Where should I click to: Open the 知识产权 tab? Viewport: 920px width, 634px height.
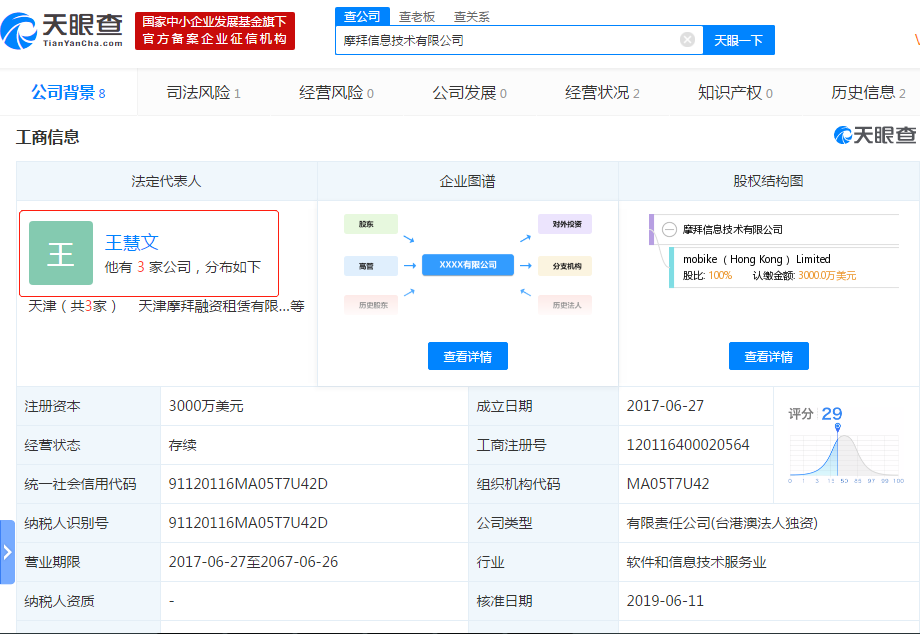click(x=735, y=93)
